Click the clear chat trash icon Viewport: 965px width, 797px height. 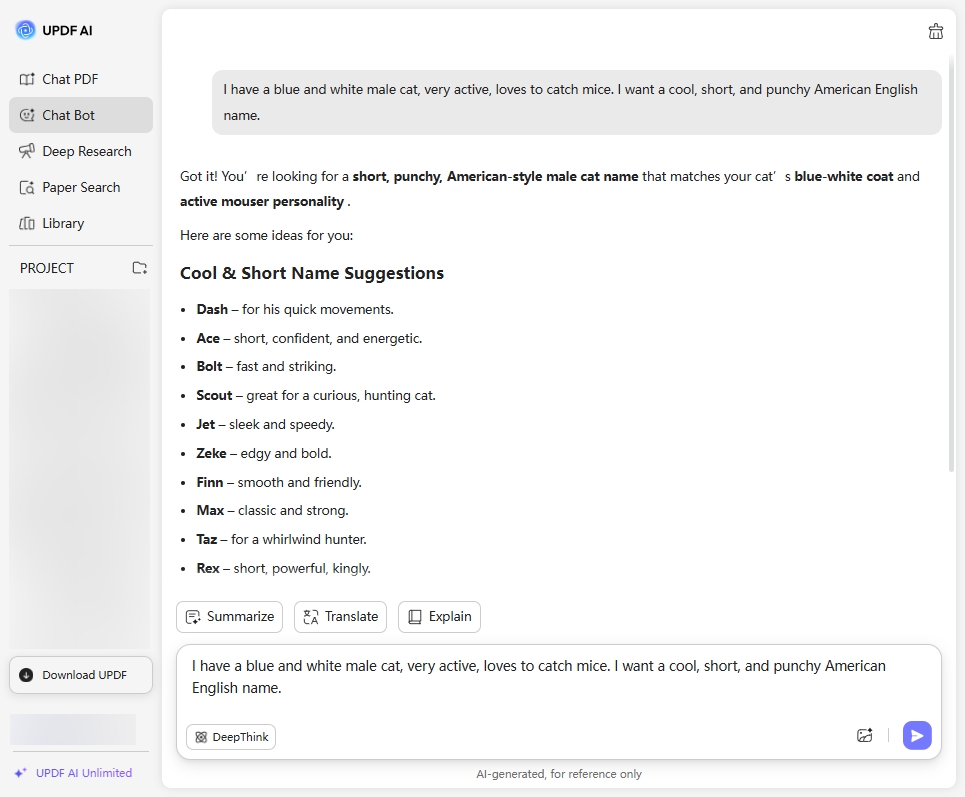tap(936, 31)
